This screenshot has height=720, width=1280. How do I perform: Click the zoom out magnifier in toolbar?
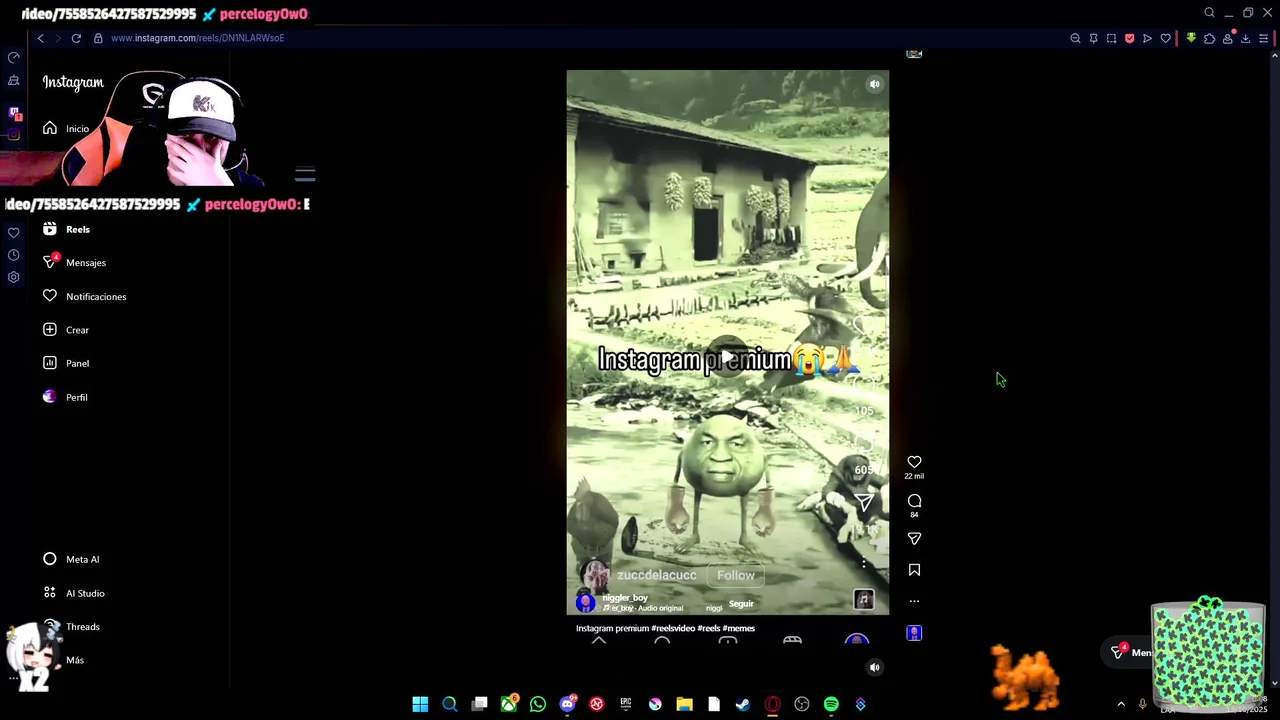[x=1075, y=38]
